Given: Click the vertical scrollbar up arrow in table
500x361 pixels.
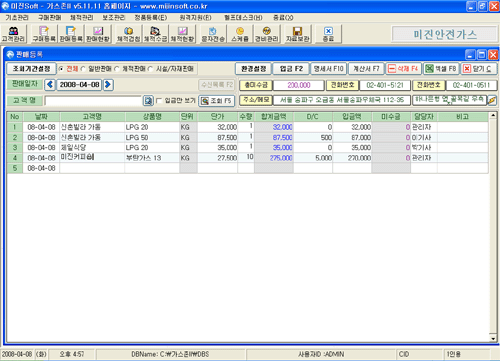Looking at the screenshot, I should [493, 116].
